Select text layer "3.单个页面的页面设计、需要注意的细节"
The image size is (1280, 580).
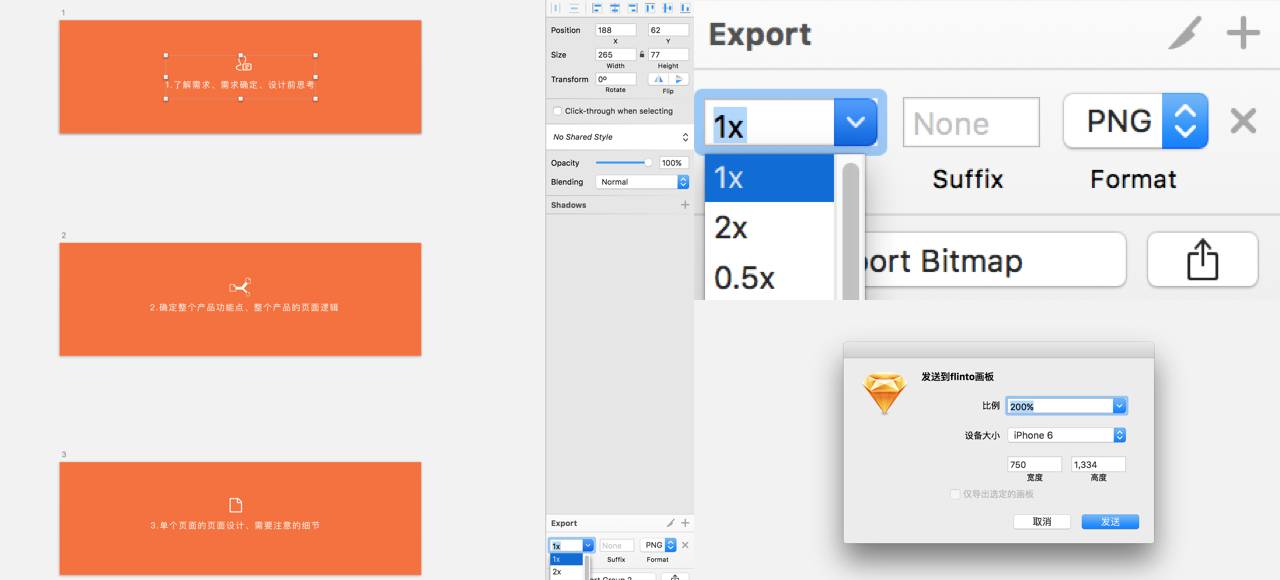pyautogui.click(x=235, y=525)
